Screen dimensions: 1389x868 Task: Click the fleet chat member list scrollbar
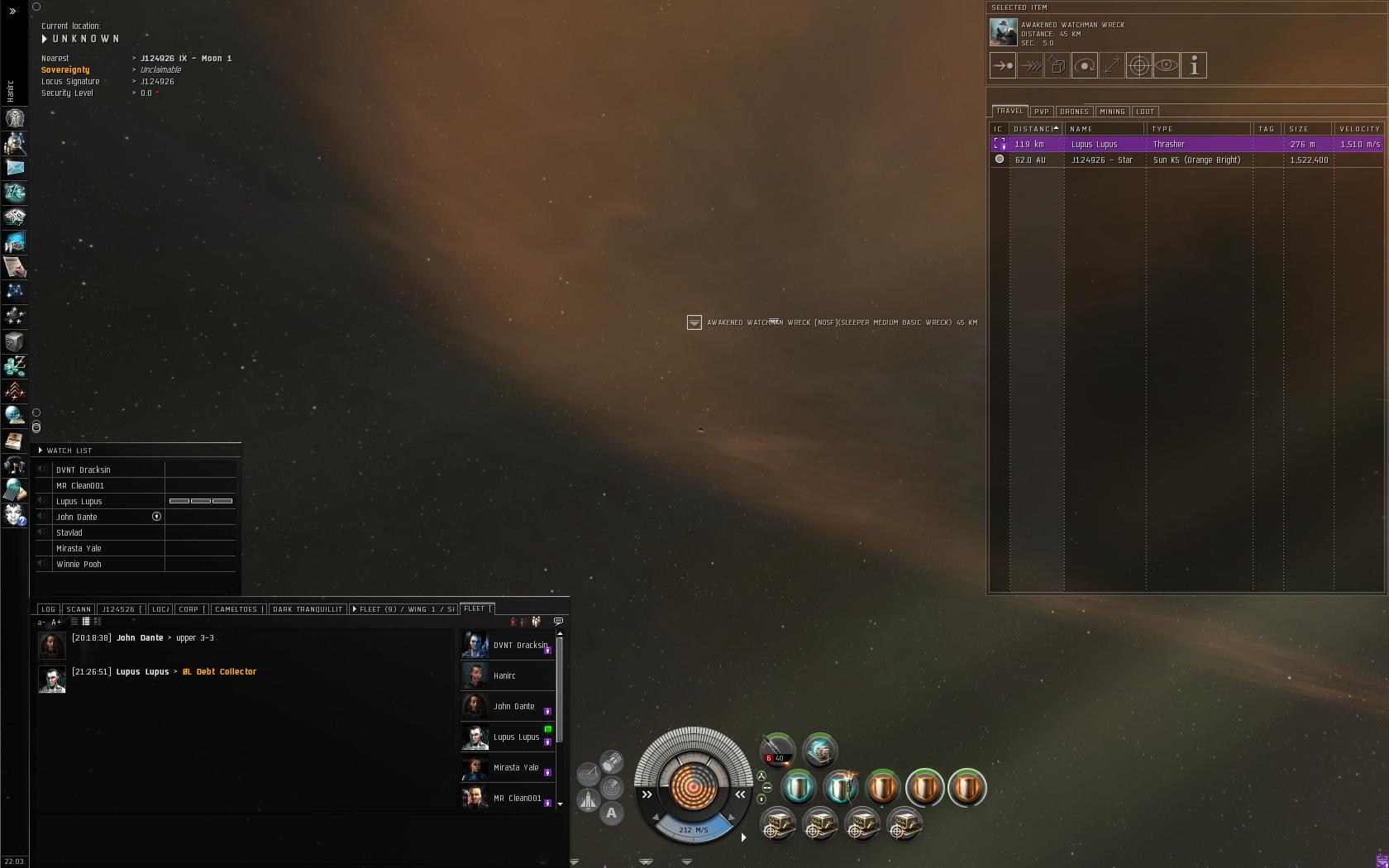click(560, 690)
